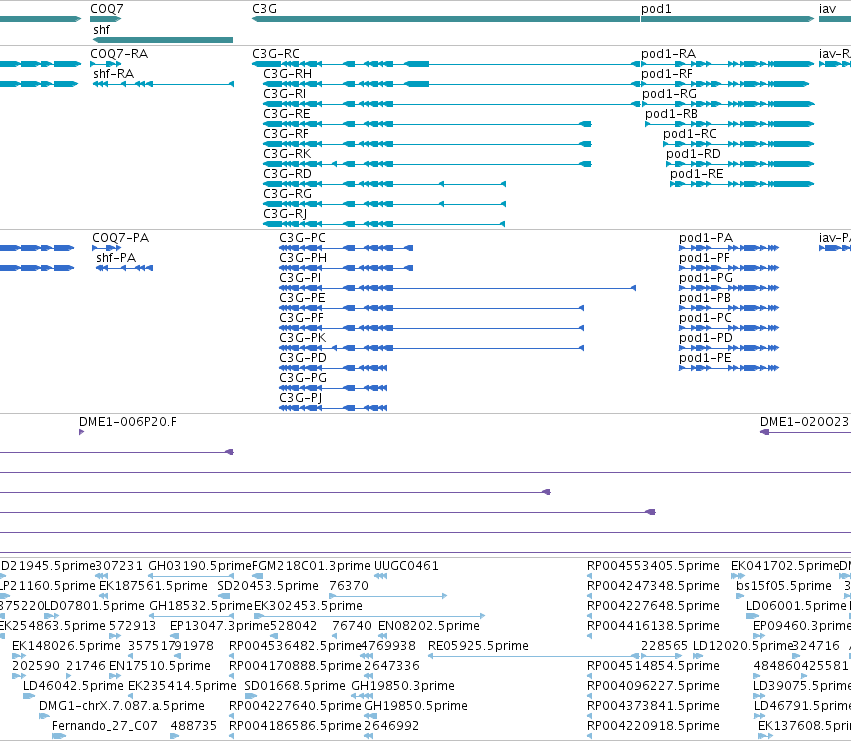
Task: Open EST Fernando_27_C07
Action: click(x=105, y=726)
